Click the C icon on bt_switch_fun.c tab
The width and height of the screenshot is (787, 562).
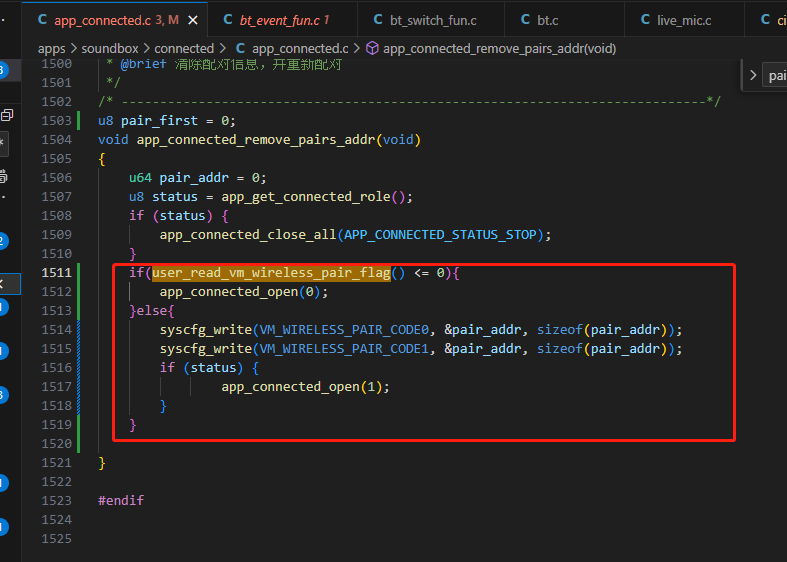coord(378,20)
